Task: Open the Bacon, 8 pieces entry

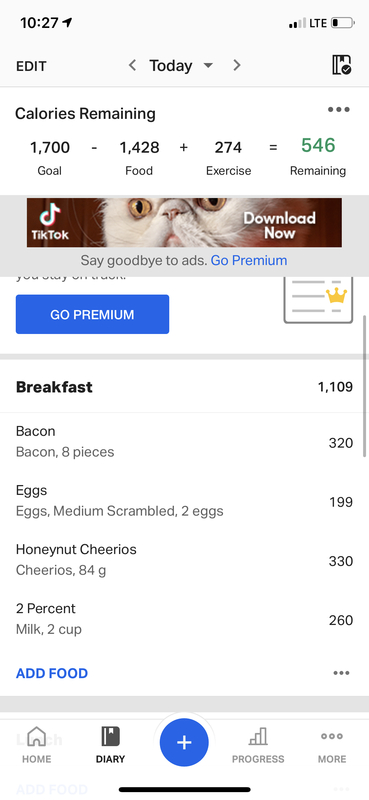Action: (184, 442)
